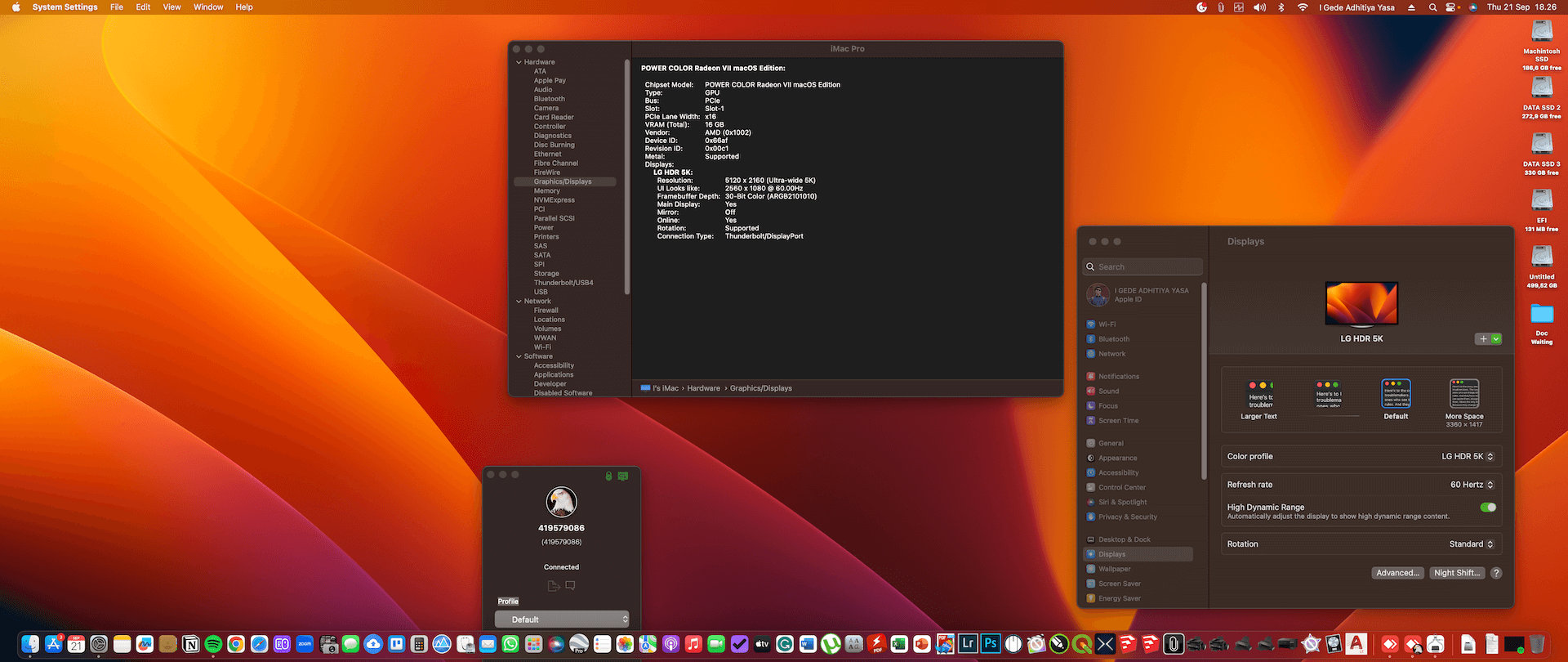
Task: Launch Trello from the Dock
Action: pos(396,644)
